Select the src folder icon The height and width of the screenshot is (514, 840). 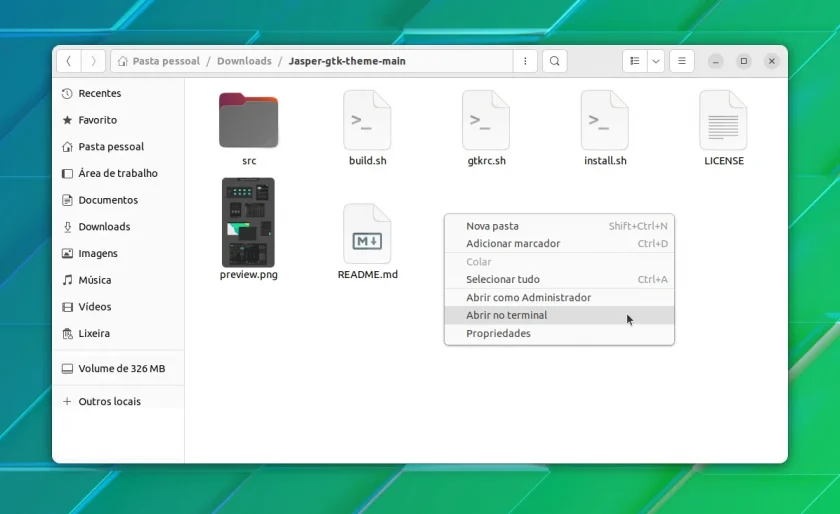(x=249, y=120)
